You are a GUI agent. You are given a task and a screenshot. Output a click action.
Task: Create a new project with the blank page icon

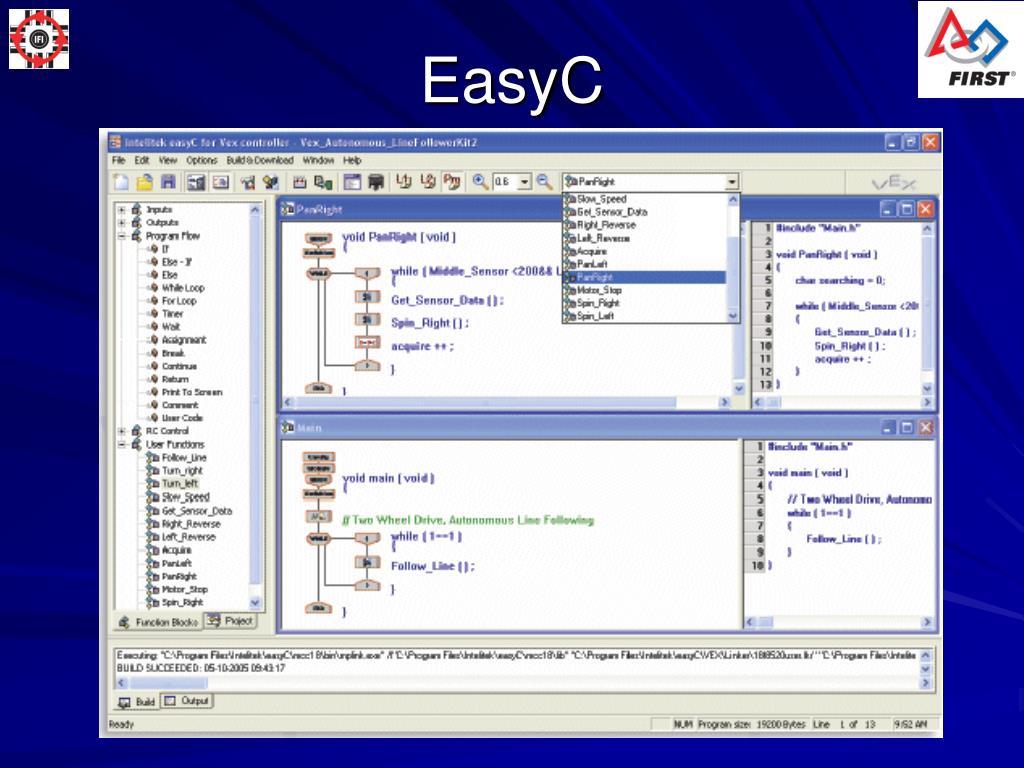121,182
